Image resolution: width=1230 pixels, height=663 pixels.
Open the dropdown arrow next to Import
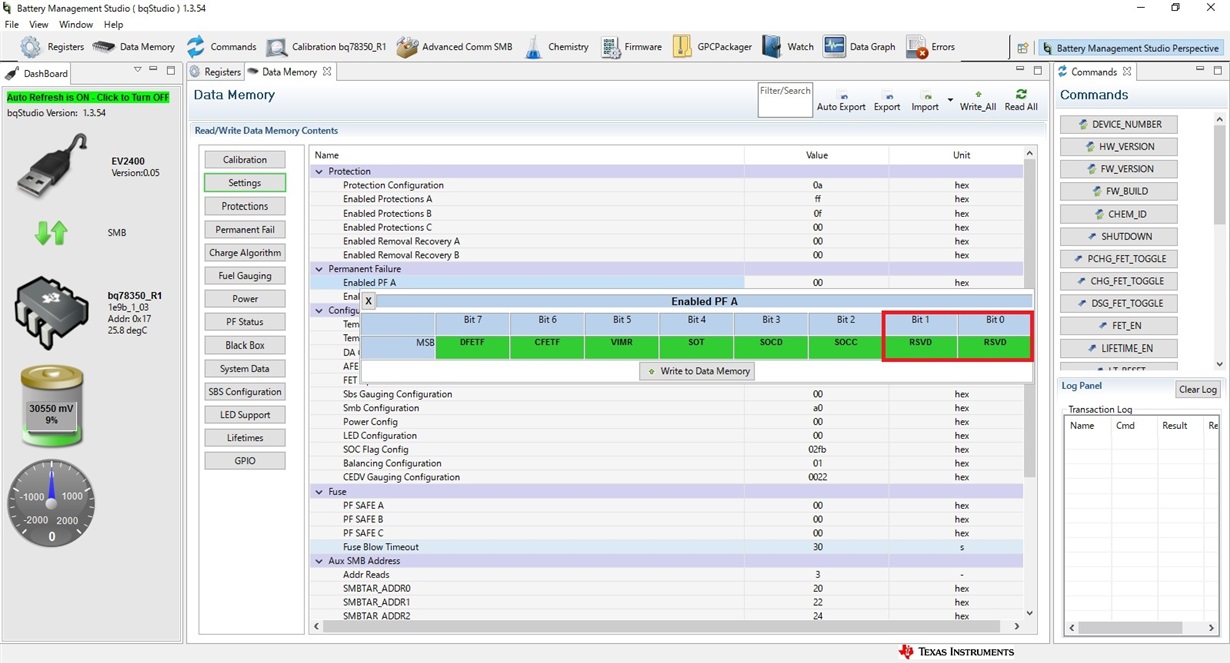point(950,100)
